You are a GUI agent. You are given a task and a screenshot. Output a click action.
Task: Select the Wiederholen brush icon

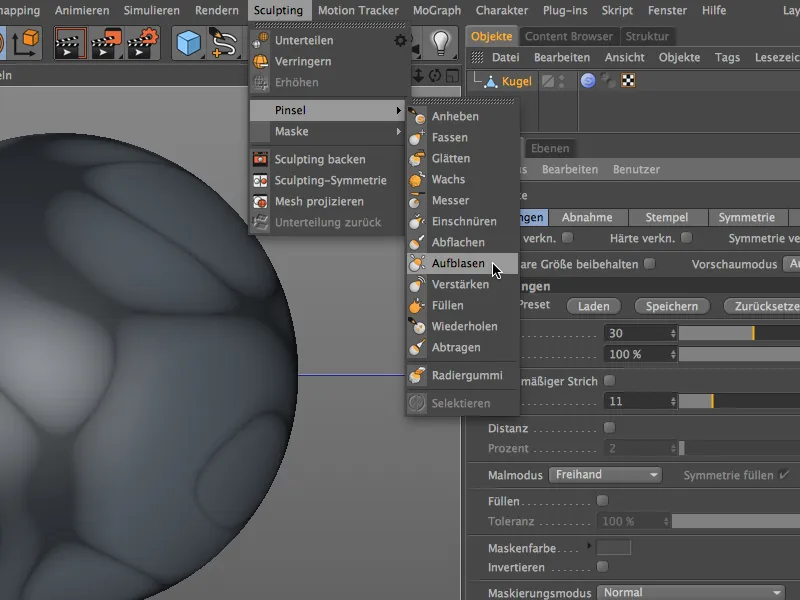point(417,326)
